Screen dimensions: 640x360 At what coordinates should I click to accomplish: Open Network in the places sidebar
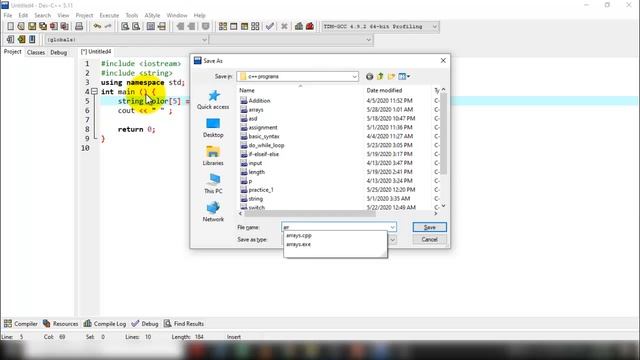213,212
